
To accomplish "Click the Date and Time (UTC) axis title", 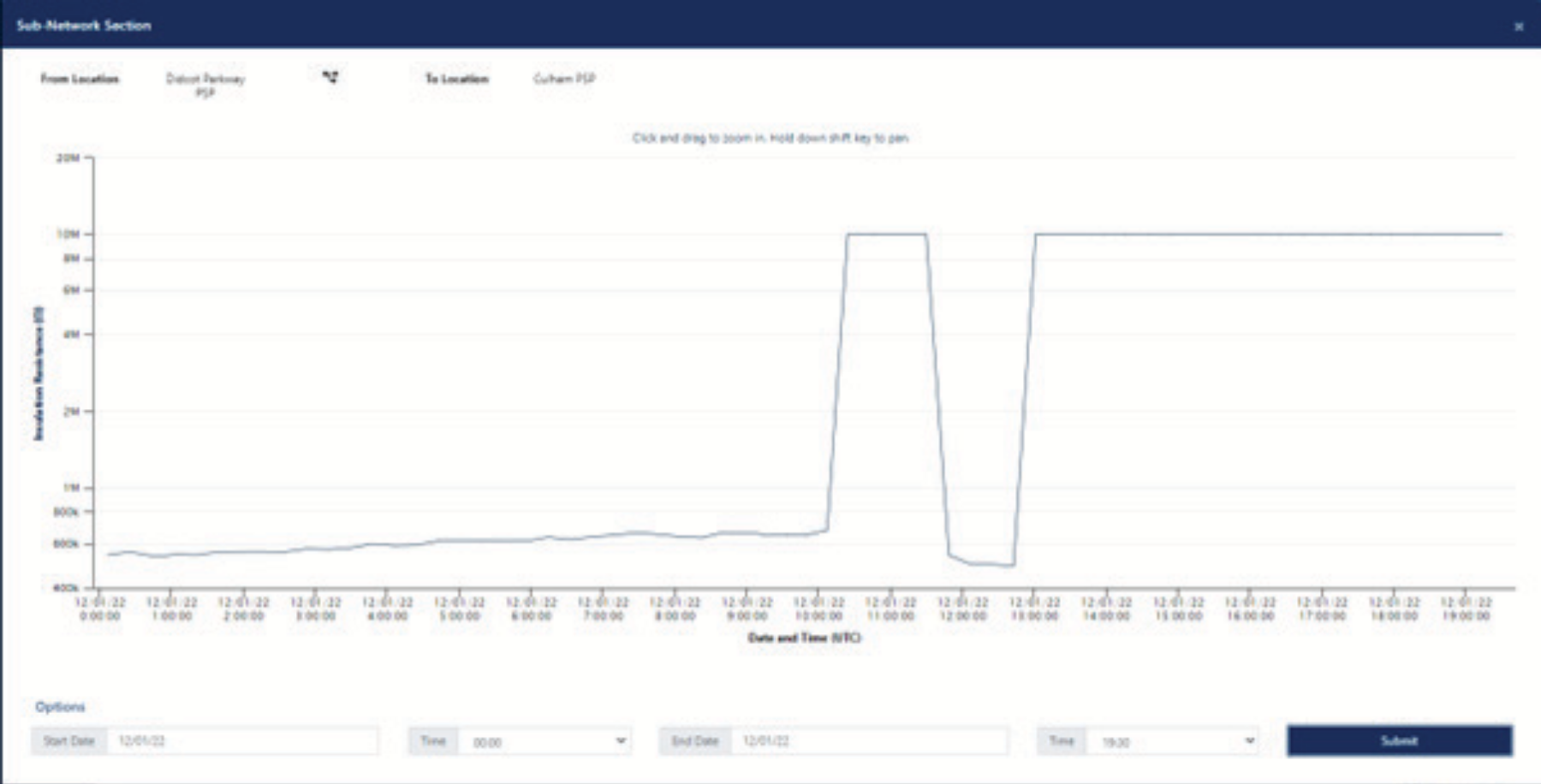I will click(804, 638).
